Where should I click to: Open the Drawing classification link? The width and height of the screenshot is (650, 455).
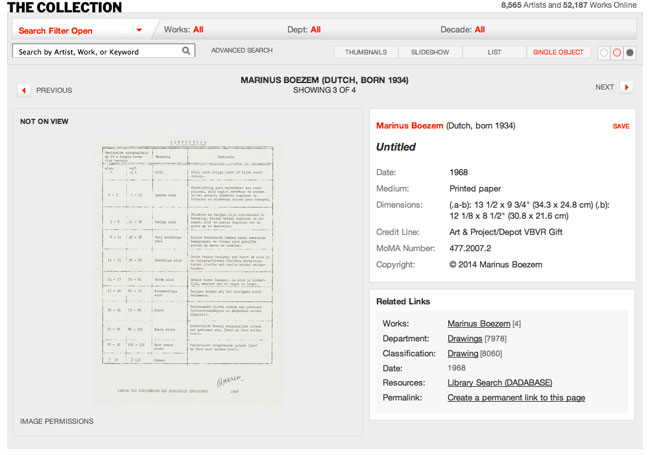[463, 353]
